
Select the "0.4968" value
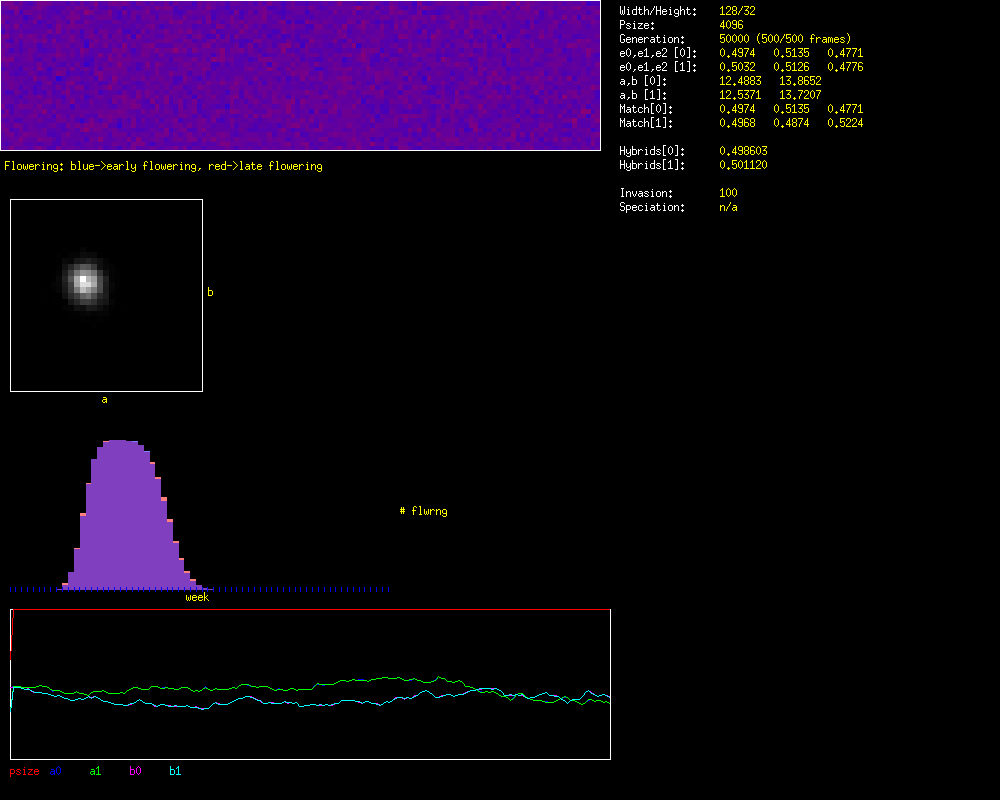(x=737, y=124)
